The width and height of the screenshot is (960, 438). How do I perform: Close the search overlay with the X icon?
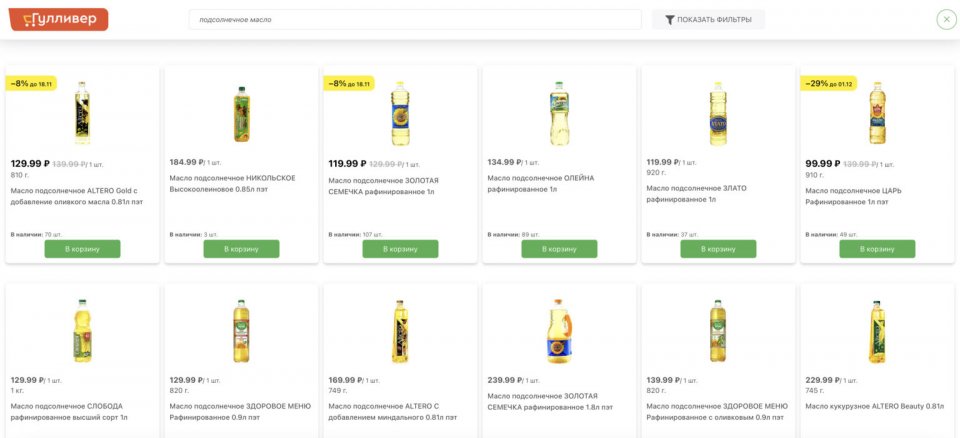coord(946,19)
